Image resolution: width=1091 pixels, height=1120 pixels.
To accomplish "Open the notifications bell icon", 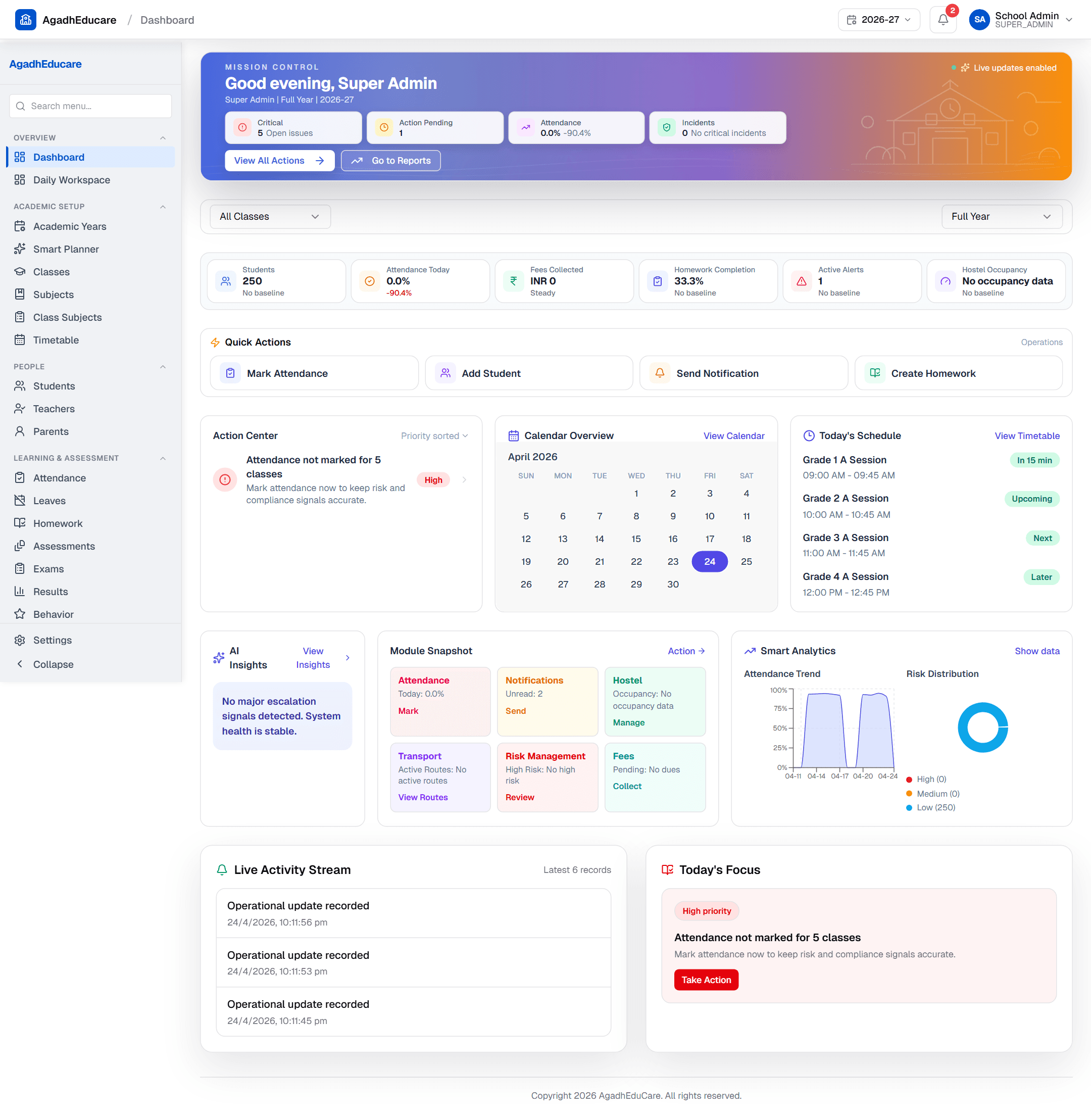I will point(943,20).
